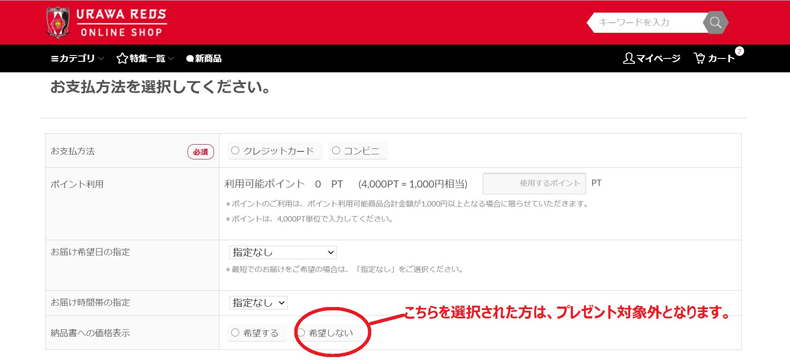Click the 納品書への価格表示 label
Screen dimensions: 790x360
(x=90, y=332)
